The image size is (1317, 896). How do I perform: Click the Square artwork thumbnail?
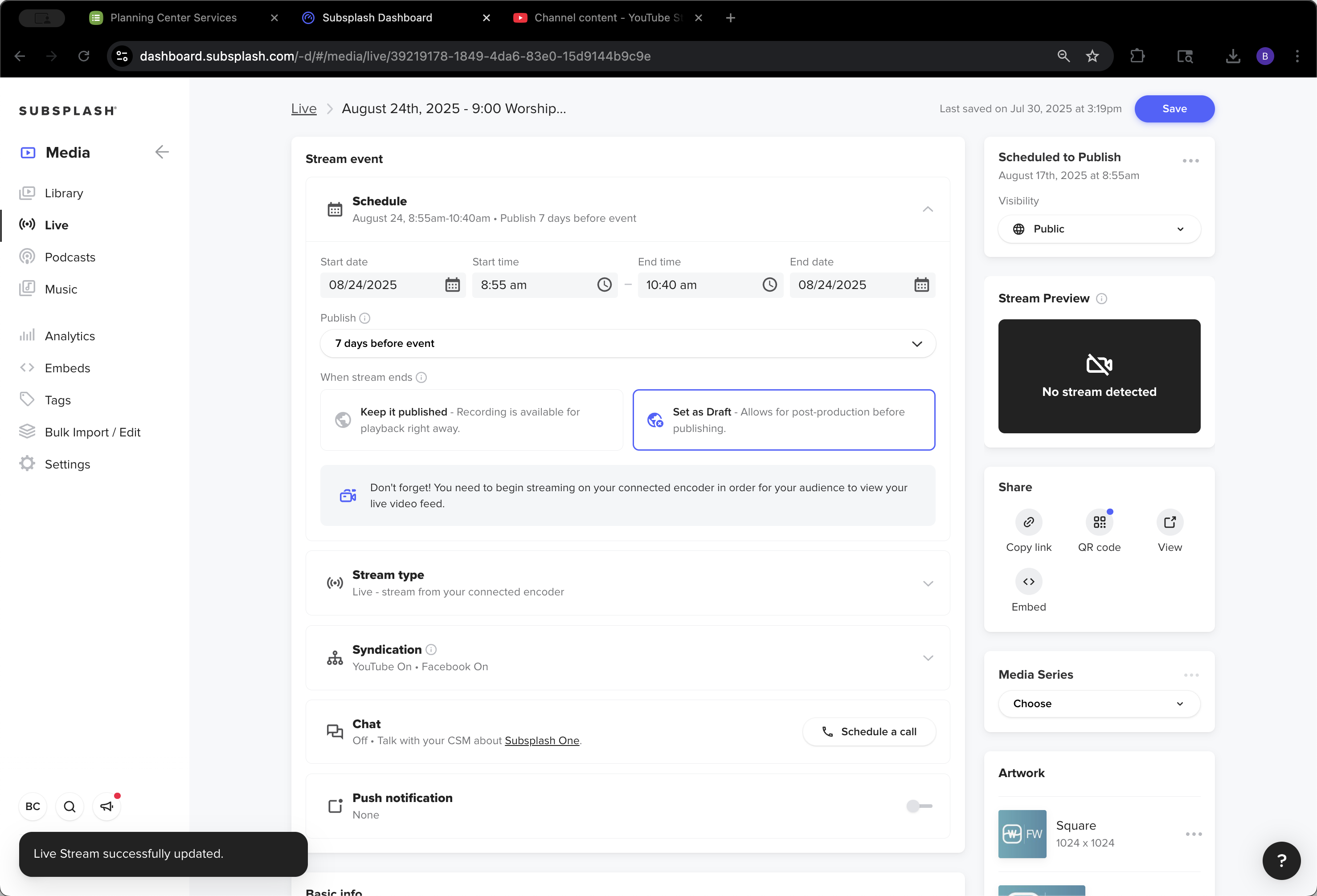coord(1023,834)
